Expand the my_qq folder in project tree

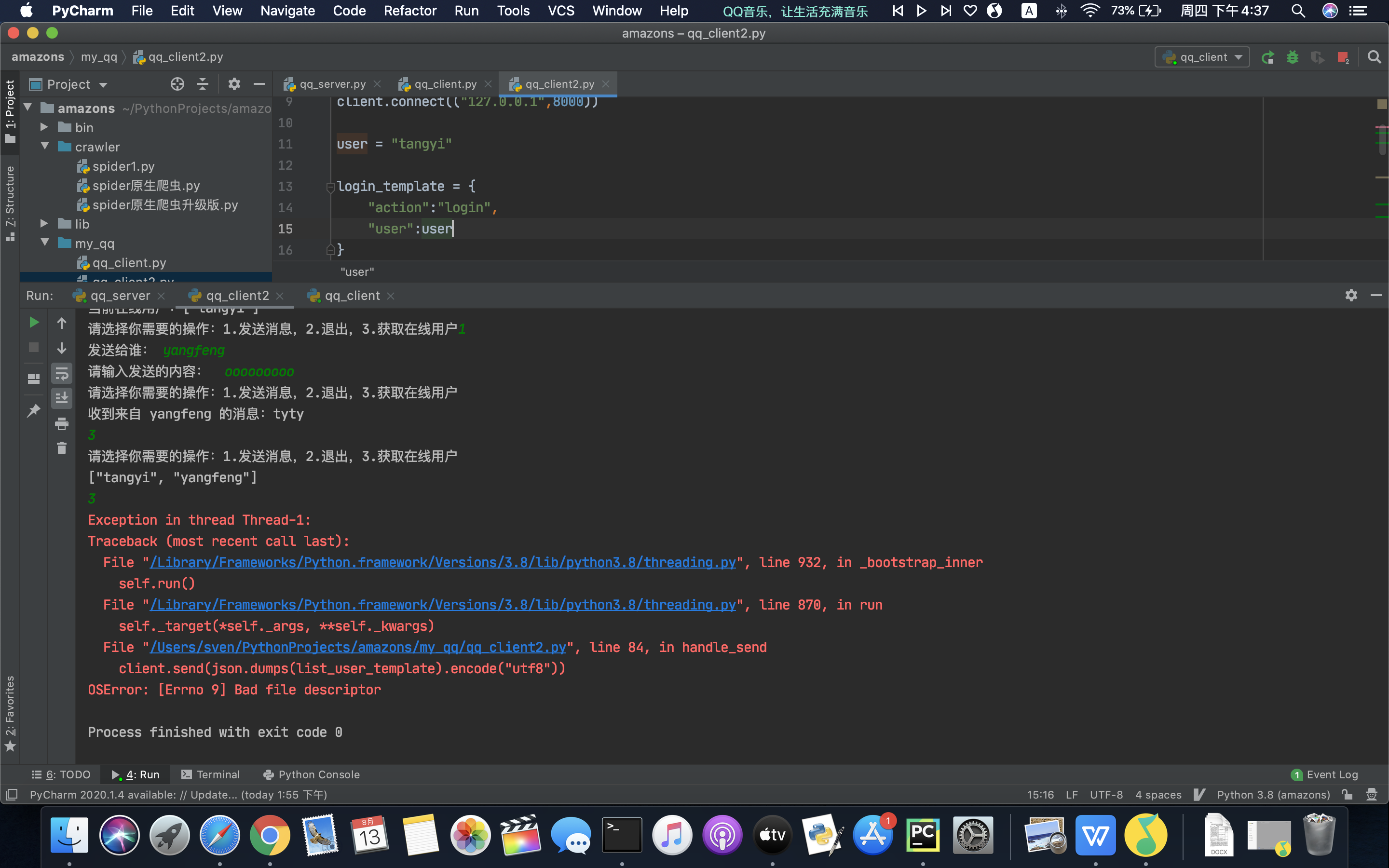click(x=44, y=243)
